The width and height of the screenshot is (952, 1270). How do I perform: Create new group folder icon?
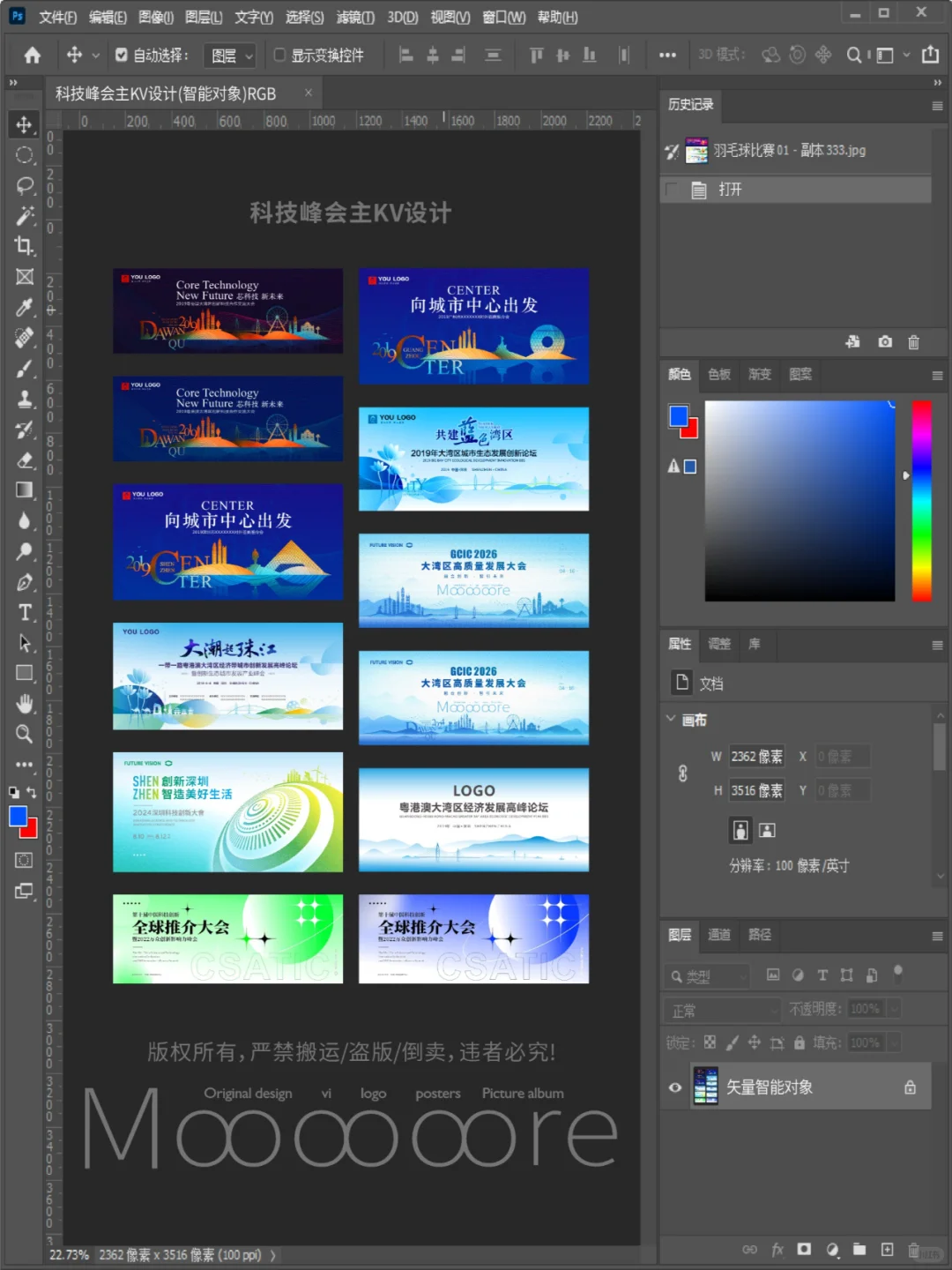coord(859,1249)
